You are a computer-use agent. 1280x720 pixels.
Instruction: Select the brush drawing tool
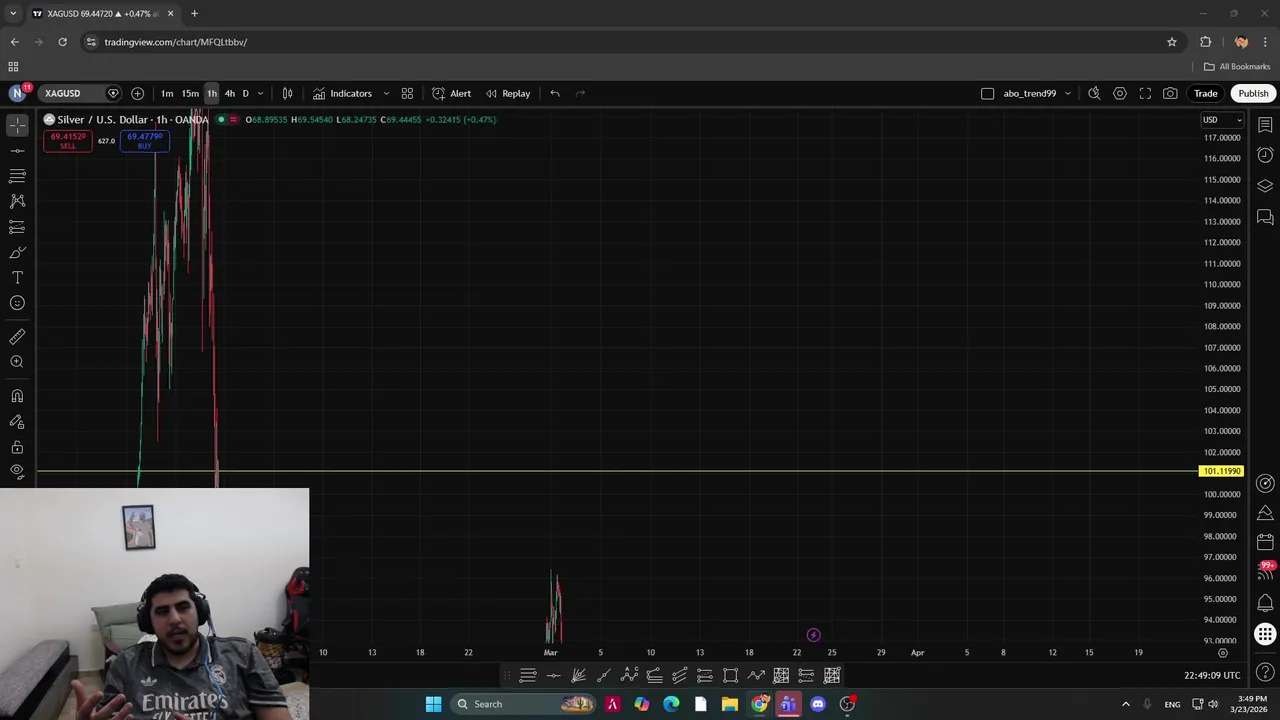tap(17, 252)
